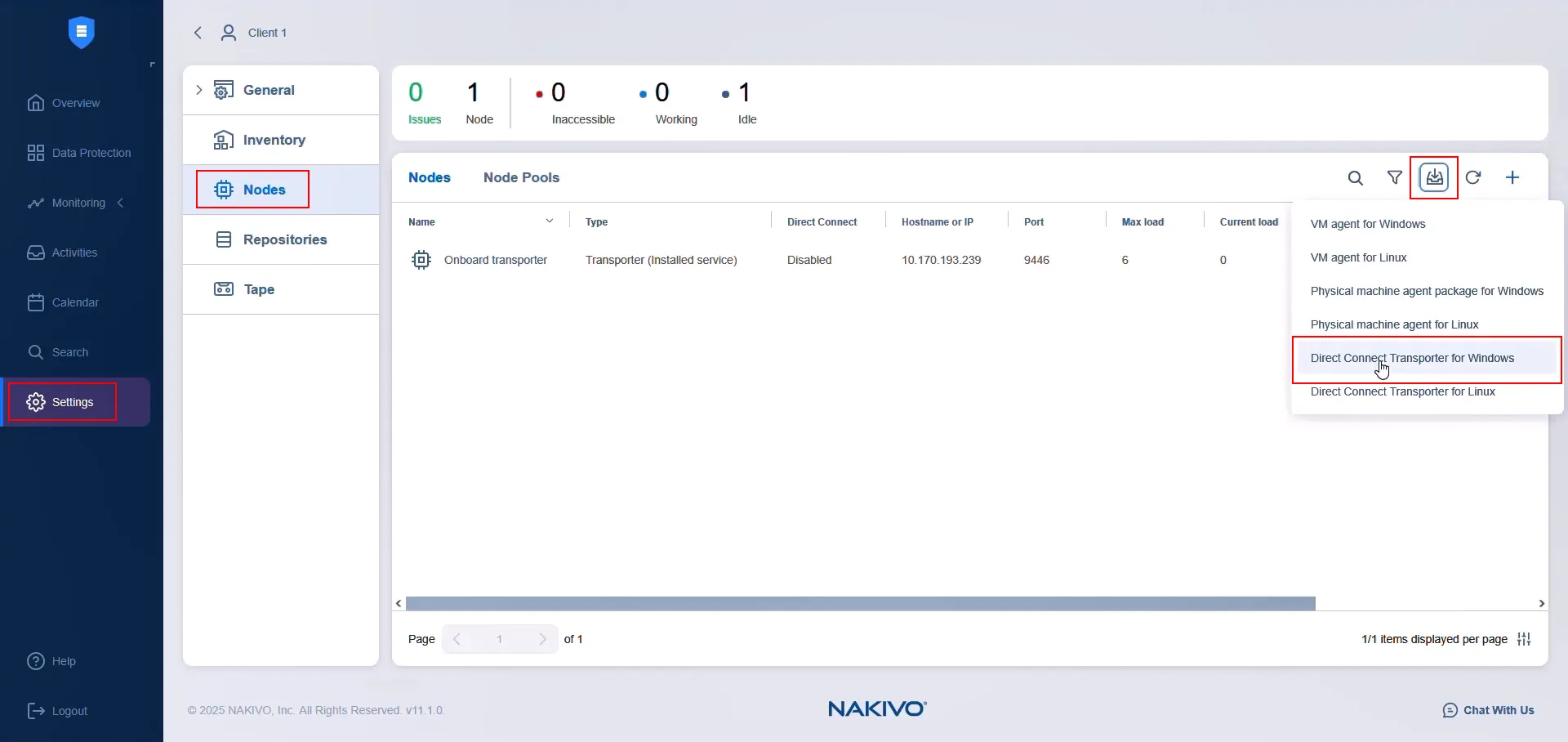Go to the previous page
The height and width of the screenshot is (742, 1568).
click(x=457, y=639)
